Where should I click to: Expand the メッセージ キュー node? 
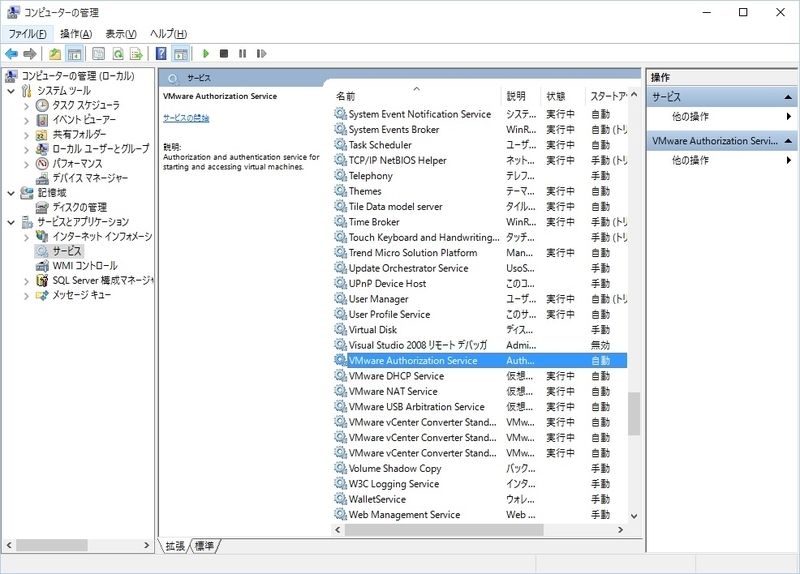tap(27, 295)
